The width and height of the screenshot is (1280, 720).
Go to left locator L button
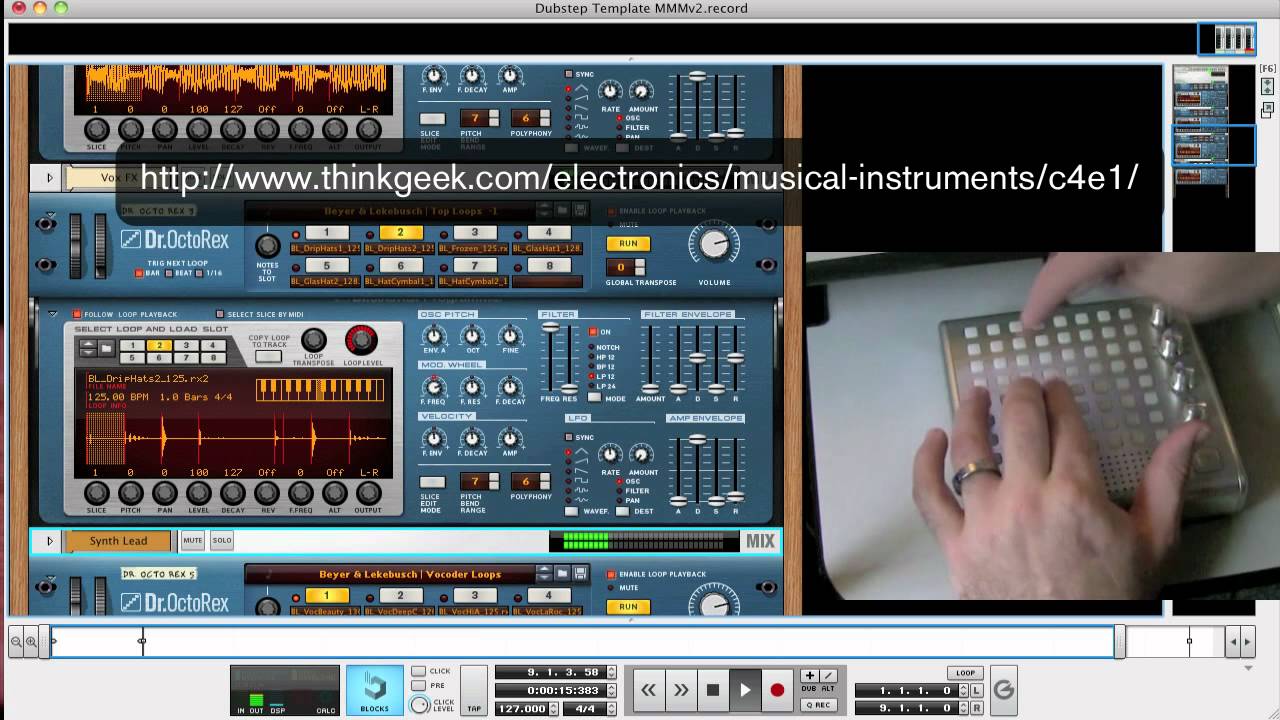[976, 691]
